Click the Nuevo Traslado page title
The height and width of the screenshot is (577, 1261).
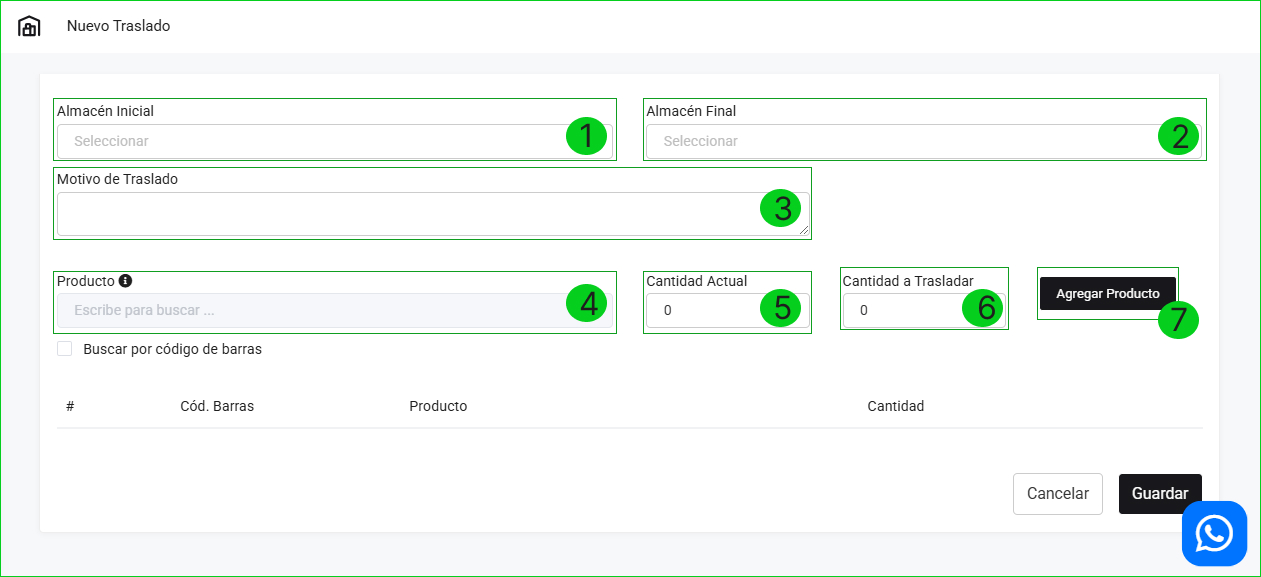(x=118, y=26)
